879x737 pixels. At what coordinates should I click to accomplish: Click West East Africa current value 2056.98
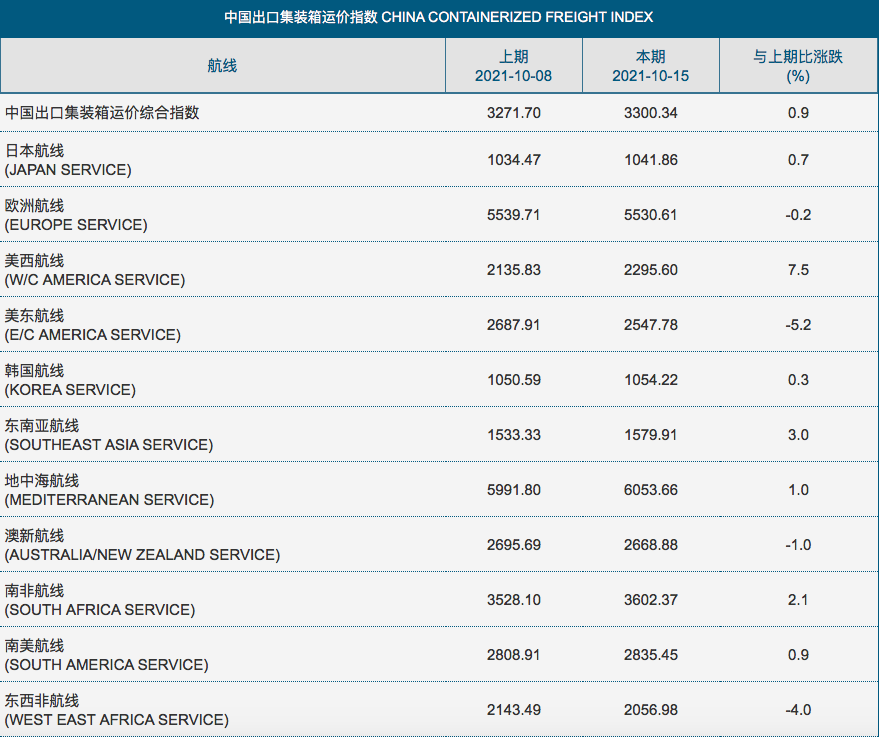click(650, 709)
